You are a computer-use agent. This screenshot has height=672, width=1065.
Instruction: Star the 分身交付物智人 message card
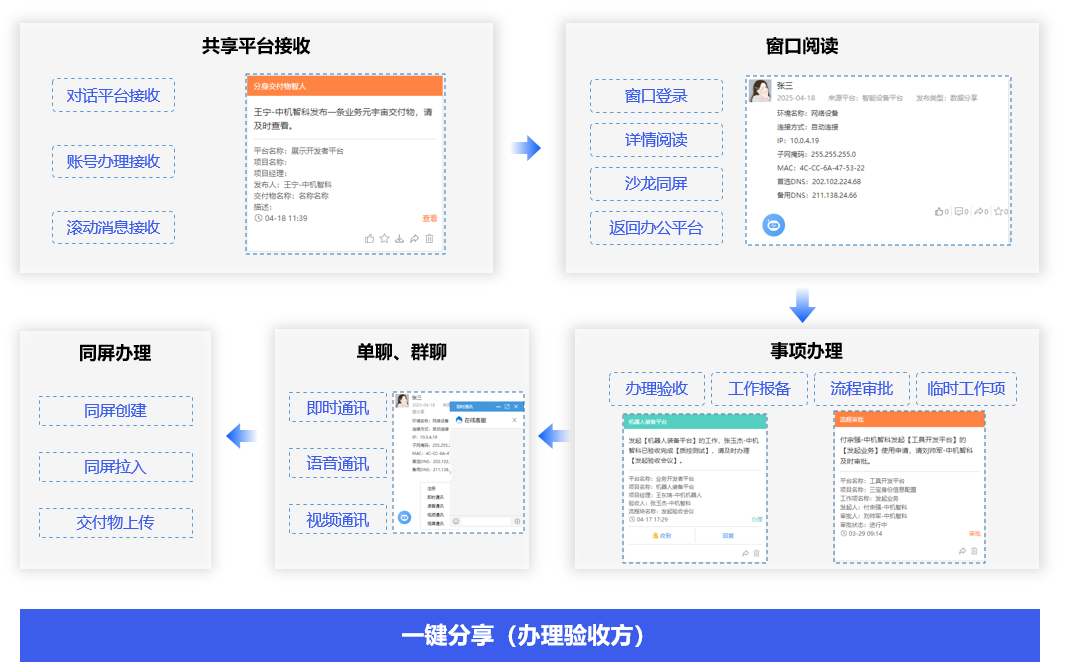coord(385,239)
